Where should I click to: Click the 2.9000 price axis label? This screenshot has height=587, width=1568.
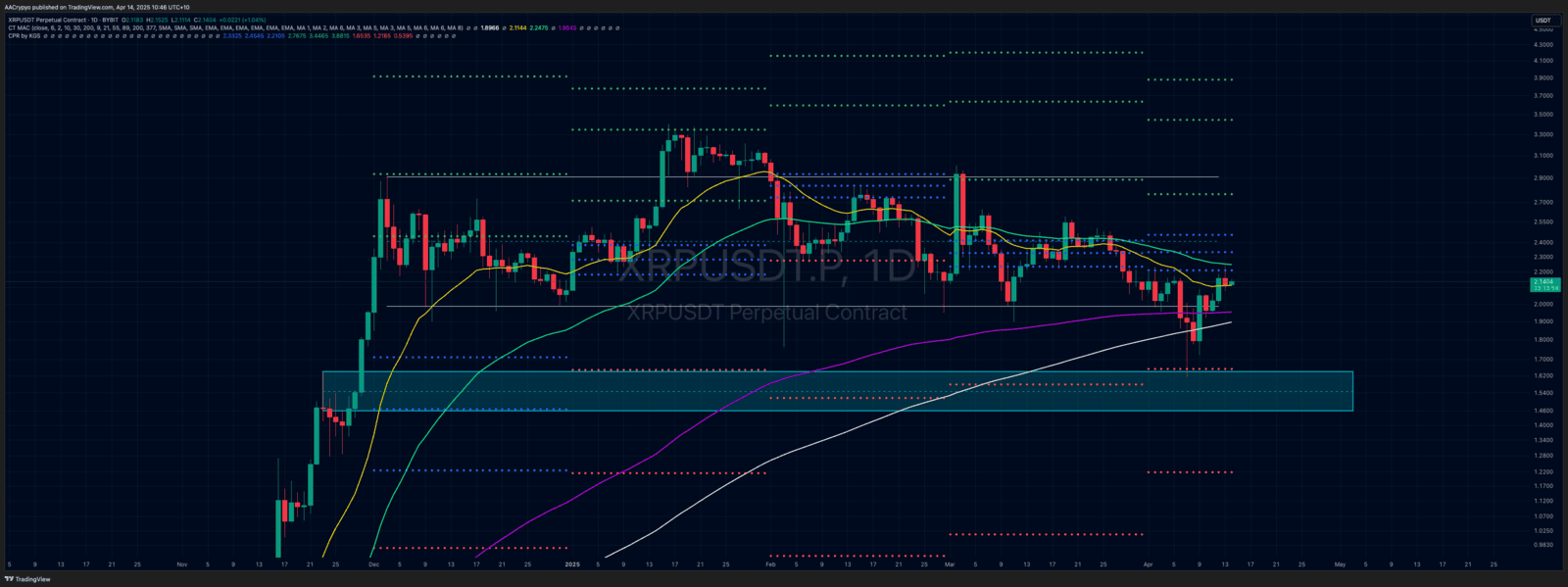click(1543, 177)
